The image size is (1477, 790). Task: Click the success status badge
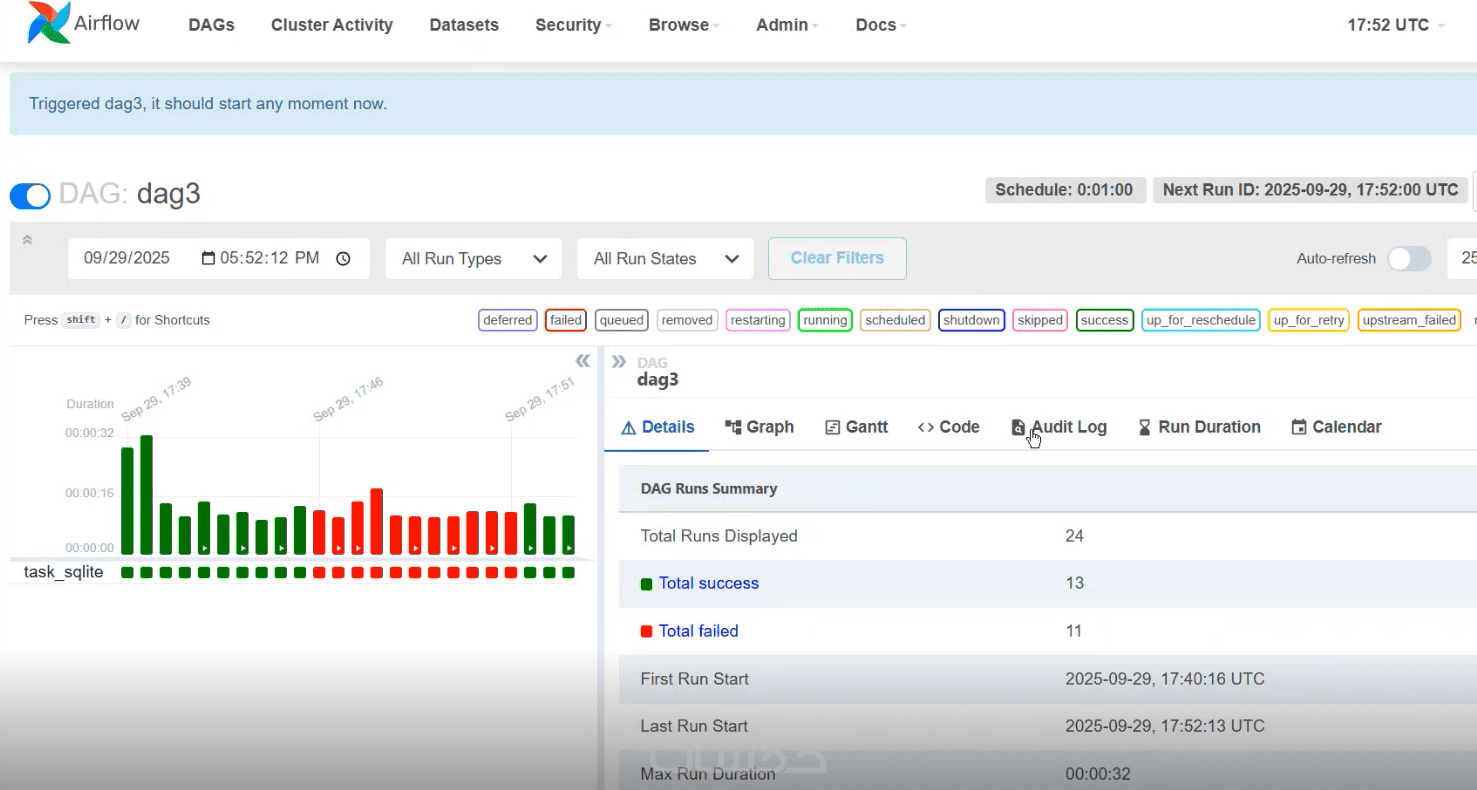point(1104,320)
